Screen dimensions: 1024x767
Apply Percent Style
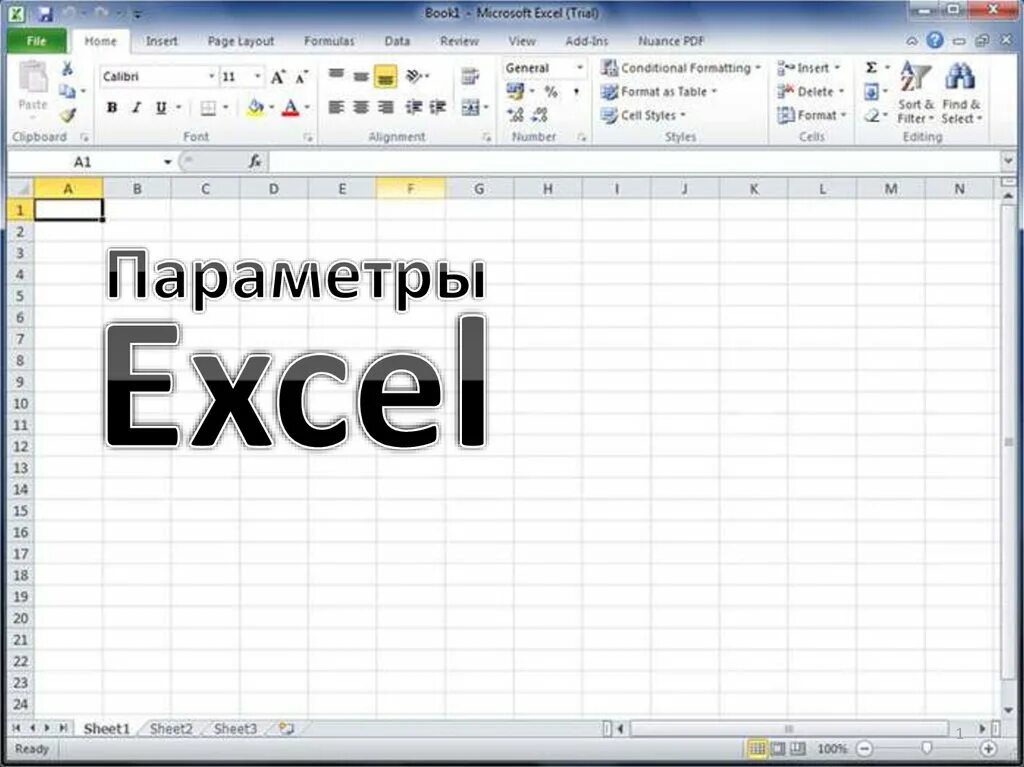click(x=551, y=91)
